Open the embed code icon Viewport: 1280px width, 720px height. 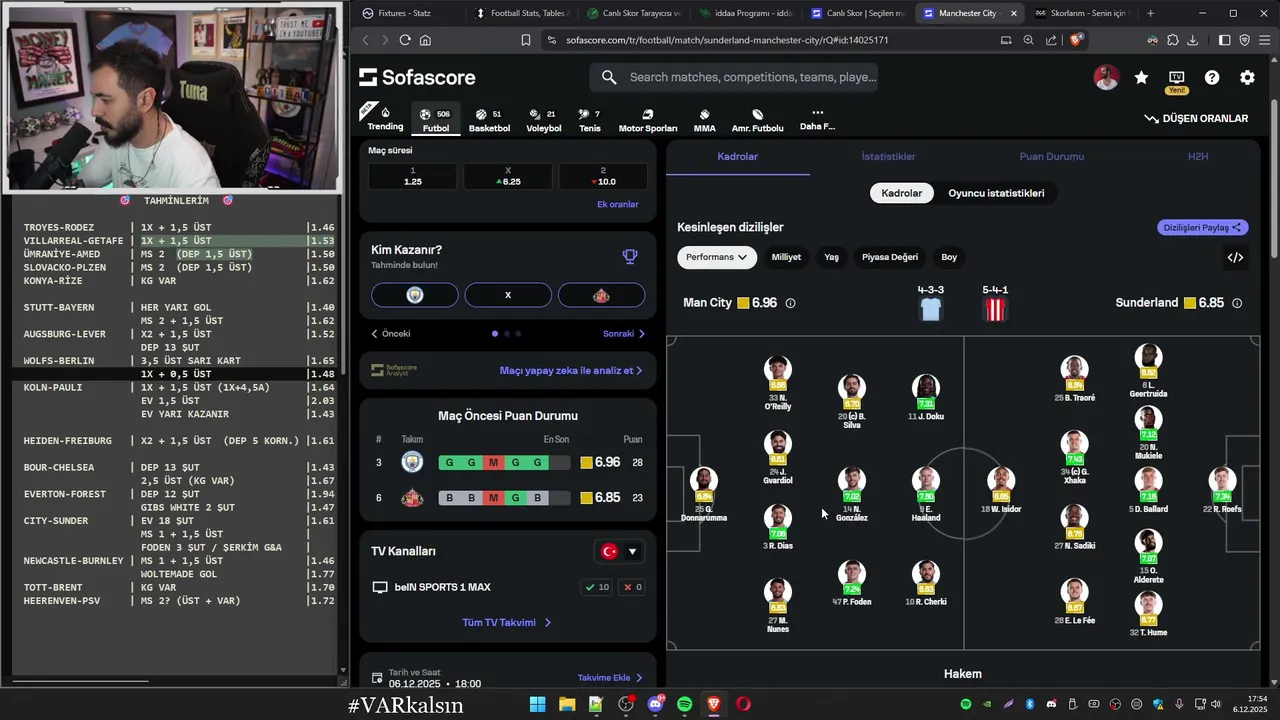pos(1235,257)
